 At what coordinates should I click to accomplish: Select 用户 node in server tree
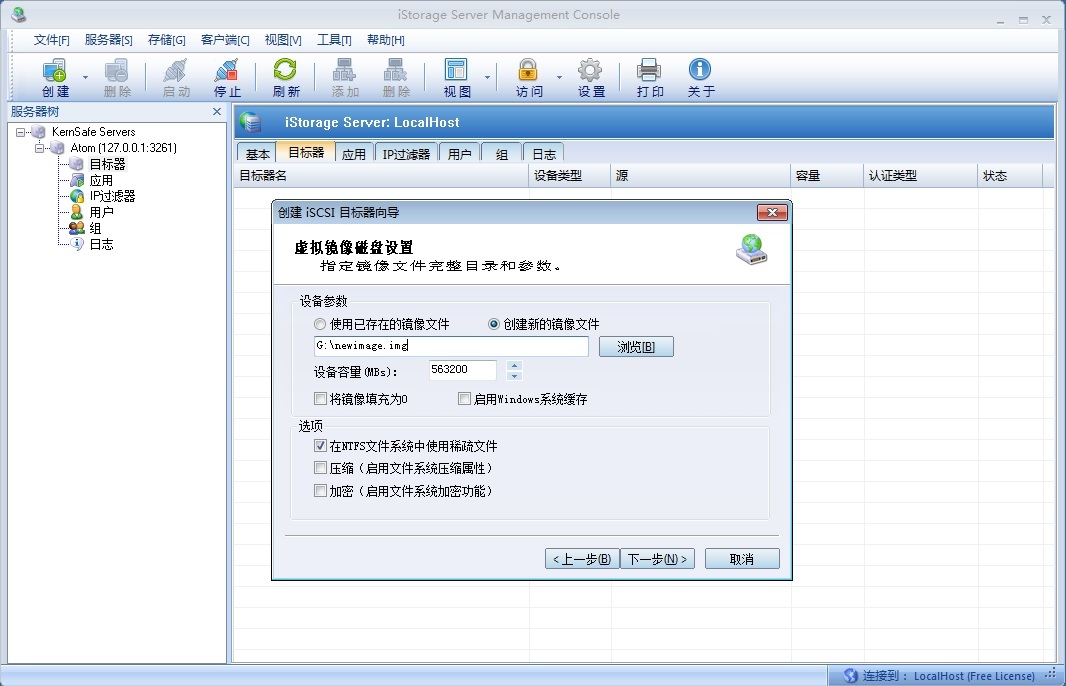101,212
